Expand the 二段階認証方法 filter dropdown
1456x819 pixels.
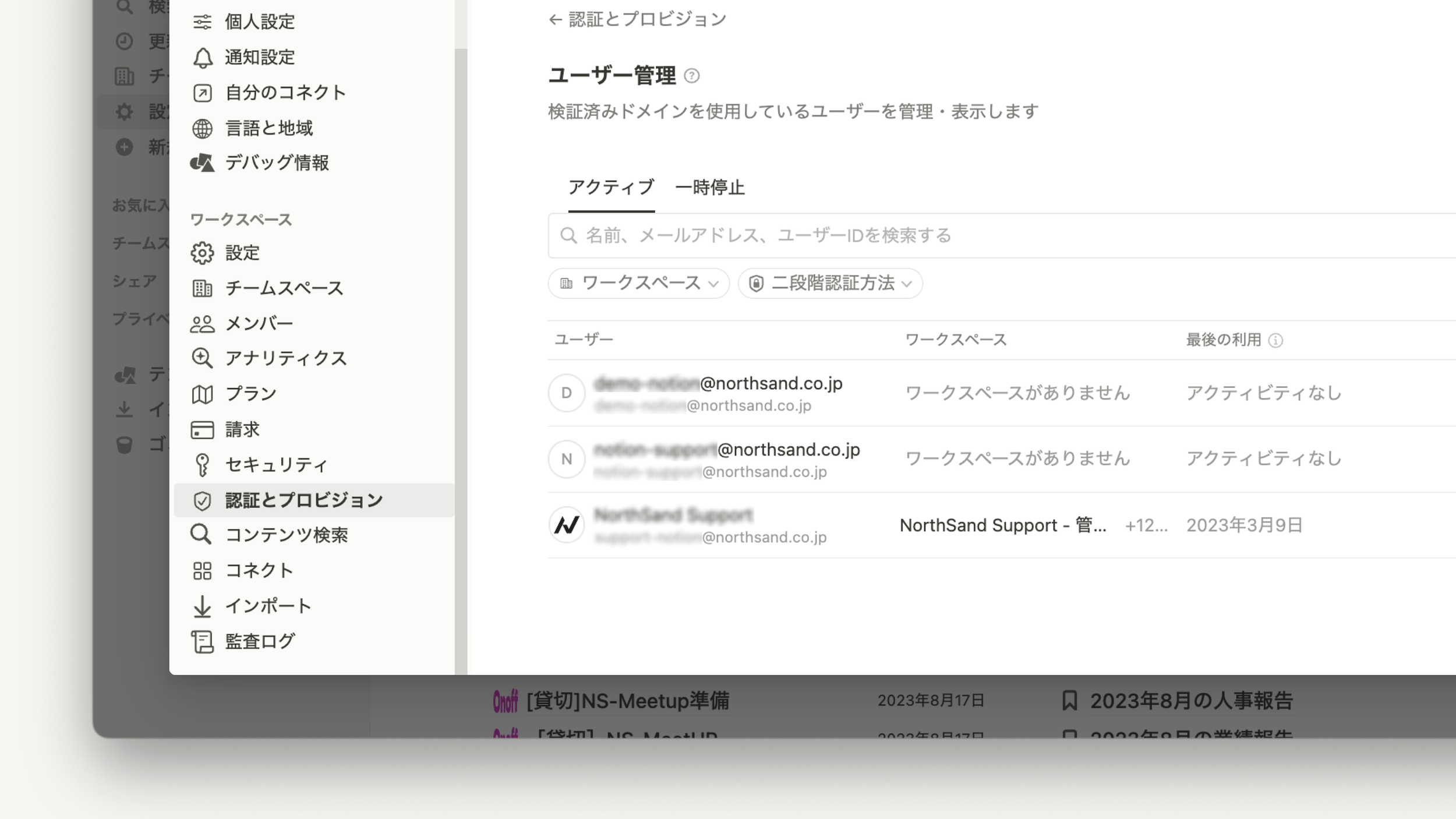[830, 283]
